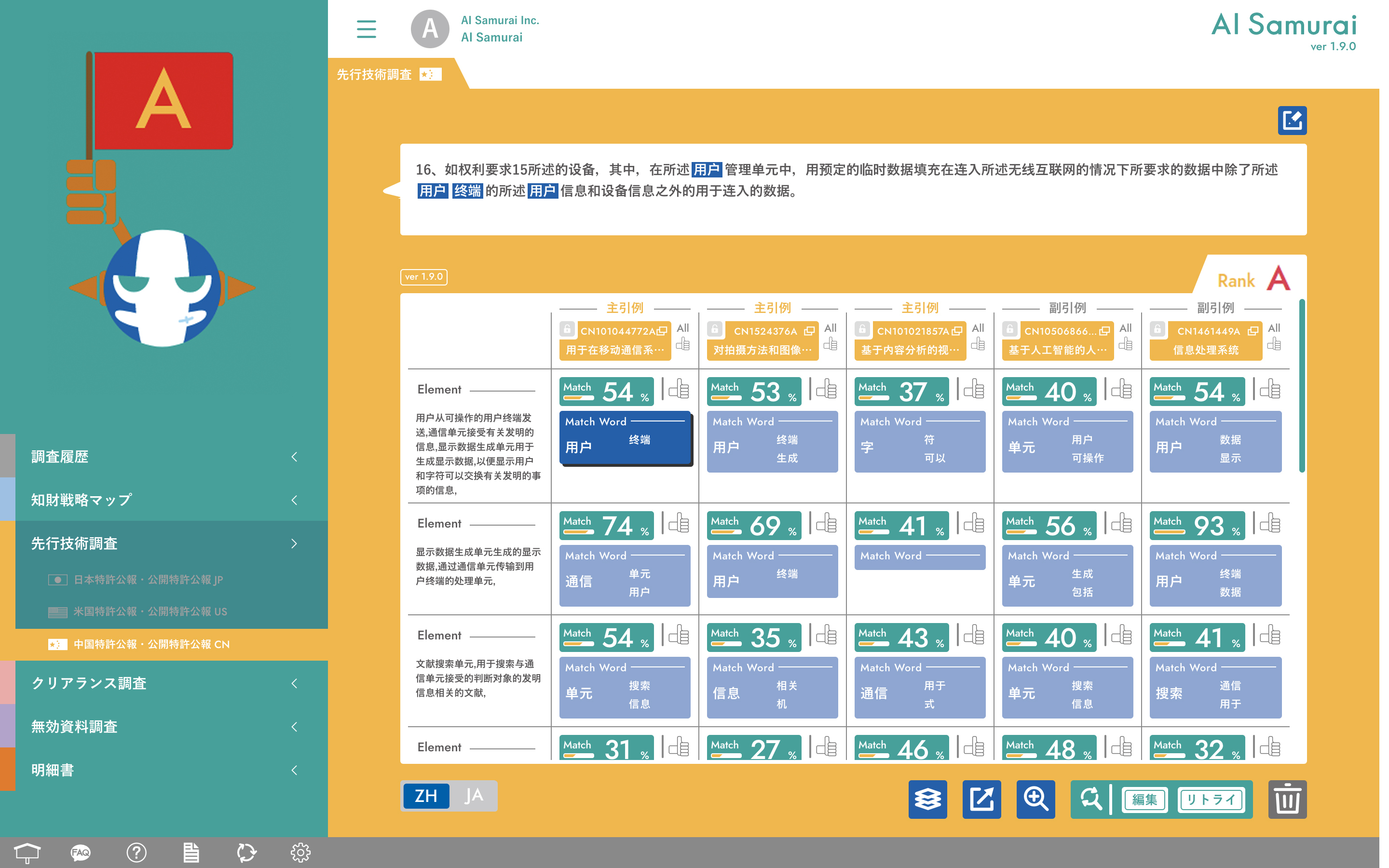Expand the 調査履歴 sidebar section
Image resolution: width=1389 pixels, height=868 pixels.
click(x=172, y=456)
